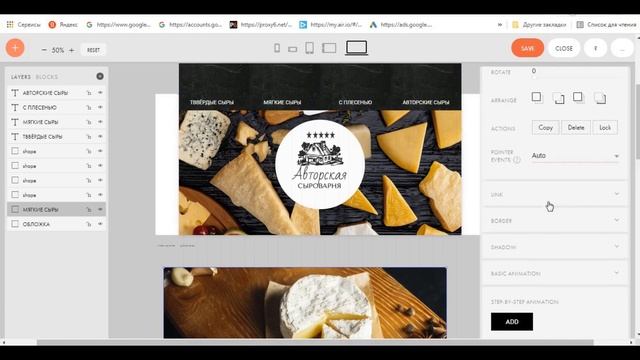Select the С ПЛЕСЕНЬЮ text layer

tap(56, 107)
